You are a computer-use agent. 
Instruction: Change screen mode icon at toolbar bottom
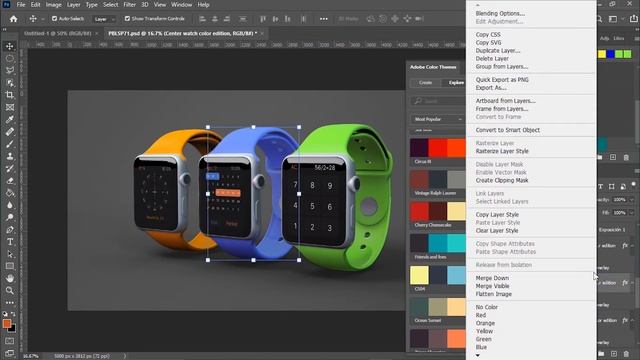coord(10,353)
